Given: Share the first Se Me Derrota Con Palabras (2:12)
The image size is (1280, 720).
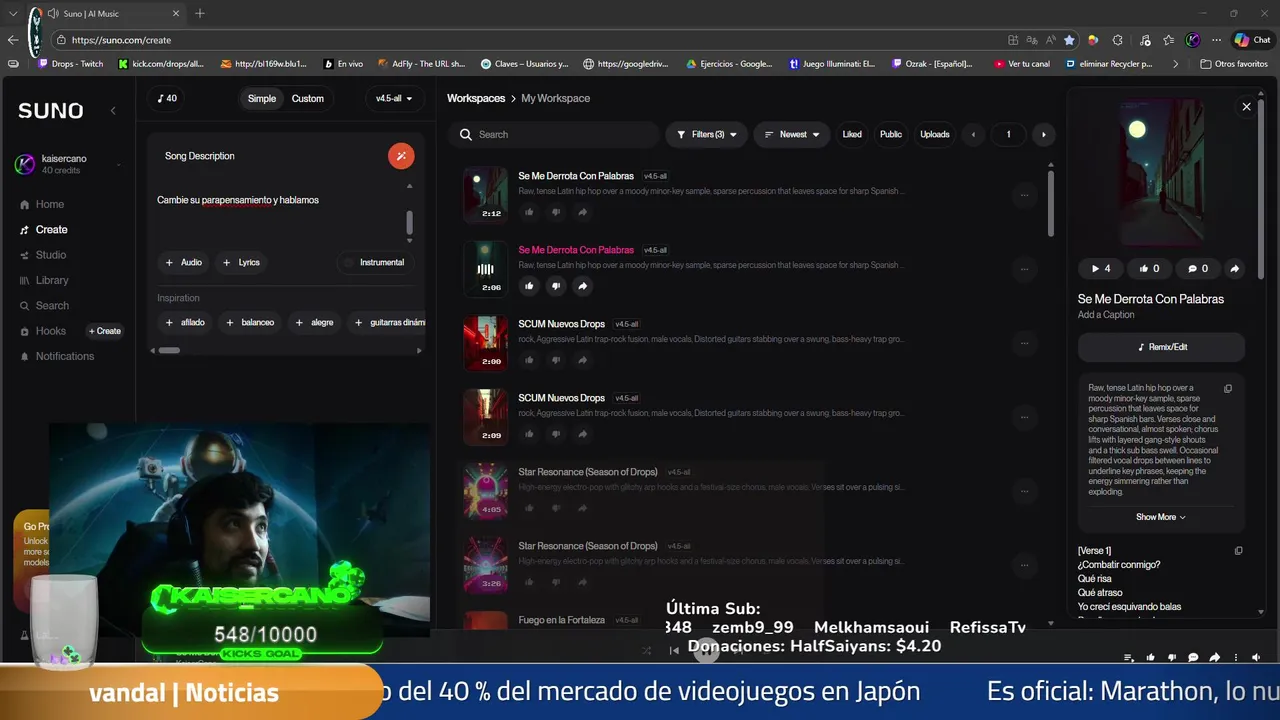Looking at the screenshot, I should [x=583, y=212].
